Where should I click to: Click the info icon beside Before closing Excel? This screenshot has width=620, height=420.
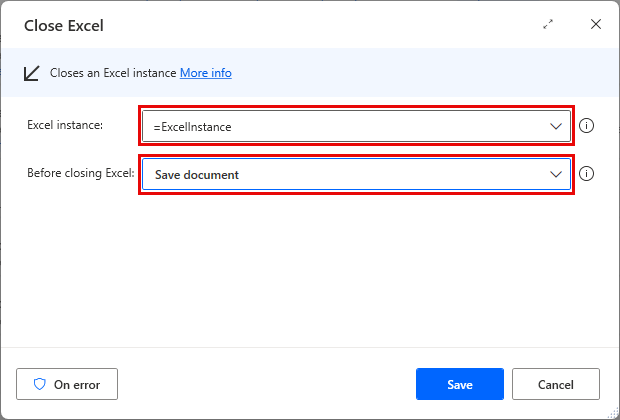click(586, 174)
